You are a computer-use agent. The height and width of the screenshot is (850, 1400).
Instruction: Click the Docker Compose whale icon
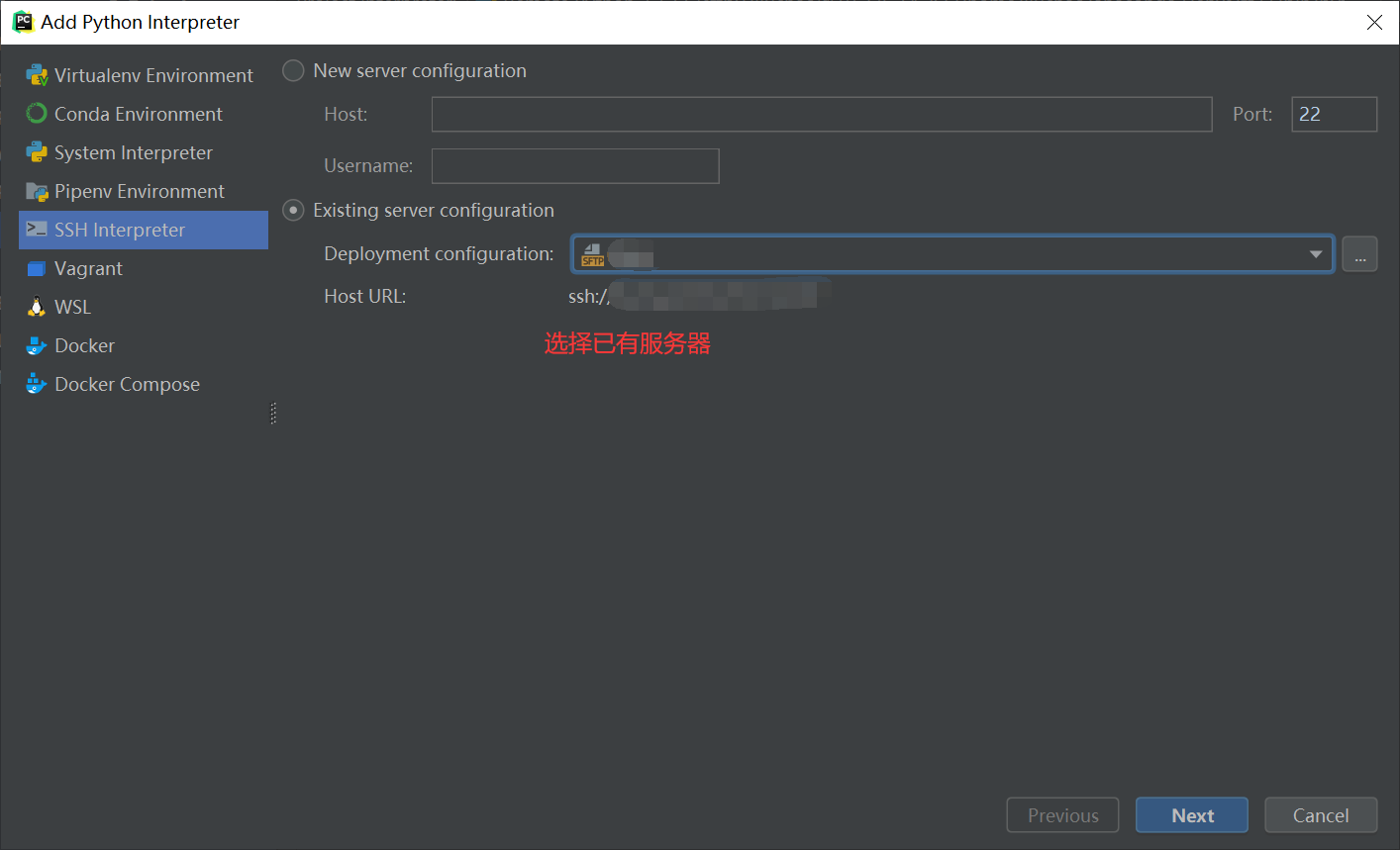(x=37, y=384)
